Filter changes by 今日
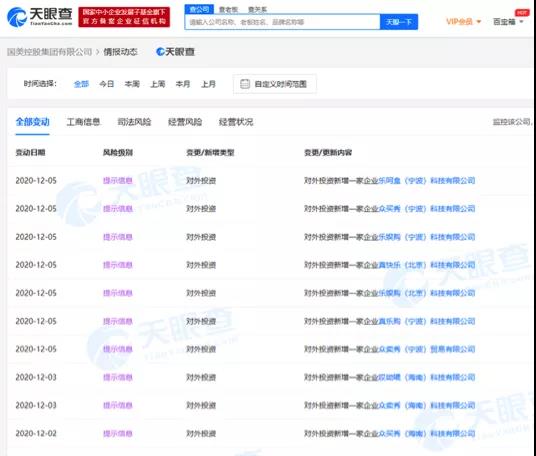 click(106, 84)
